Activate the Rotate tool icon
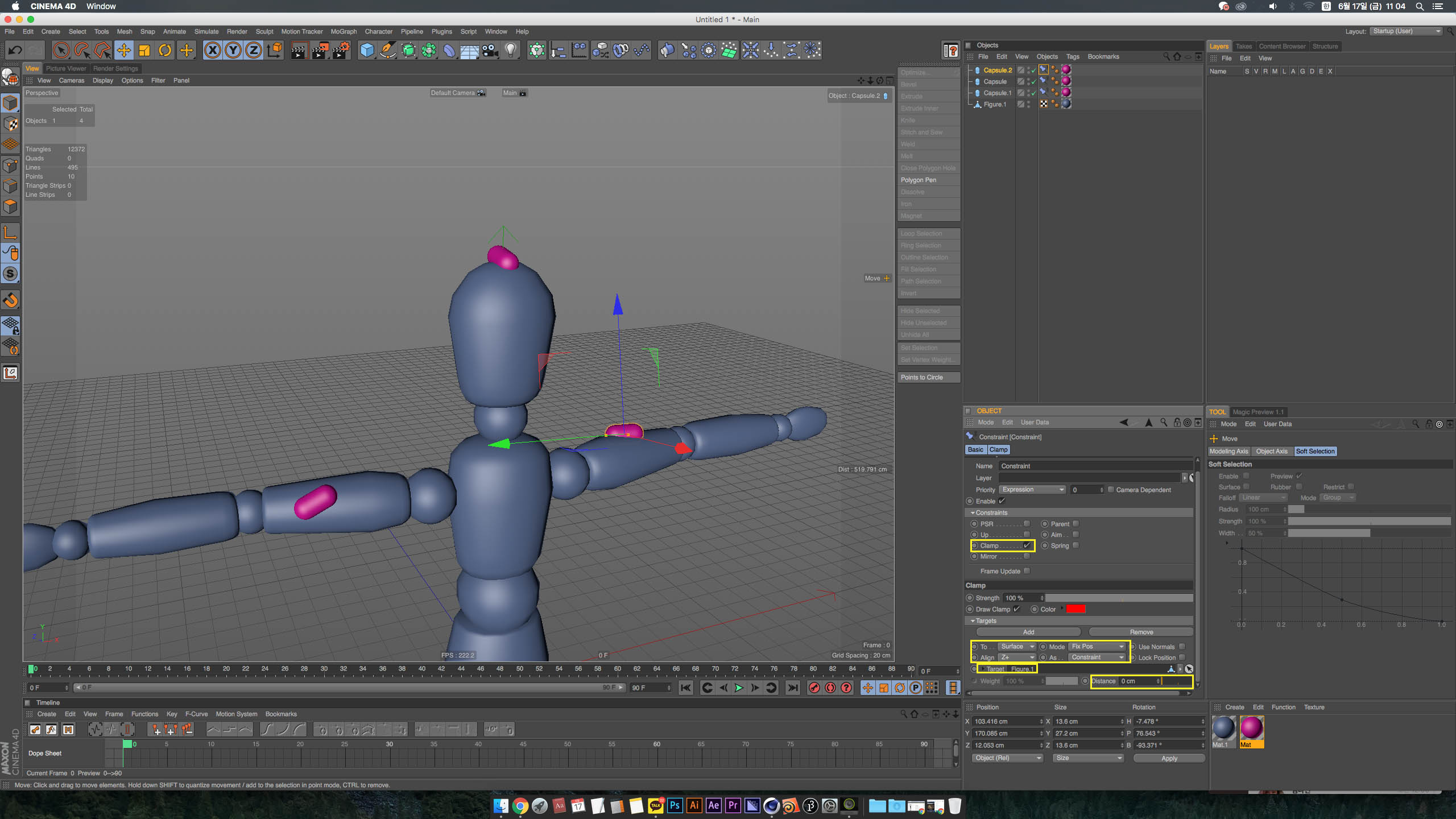The height and width of the screenshot is (819, 1456). (165, 51)
